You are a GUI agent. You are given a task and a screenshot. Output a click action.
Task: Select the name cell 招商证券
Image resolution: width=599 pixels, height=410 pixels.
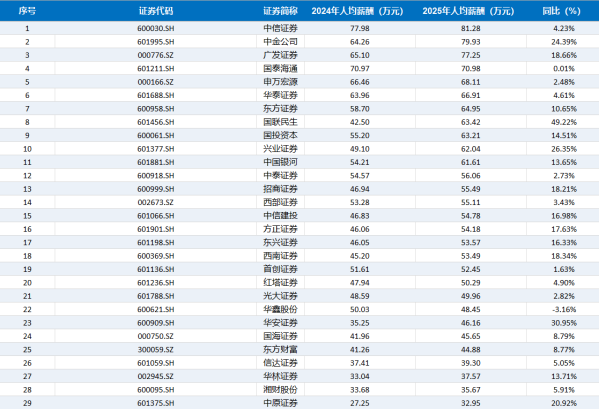(280, 189)
